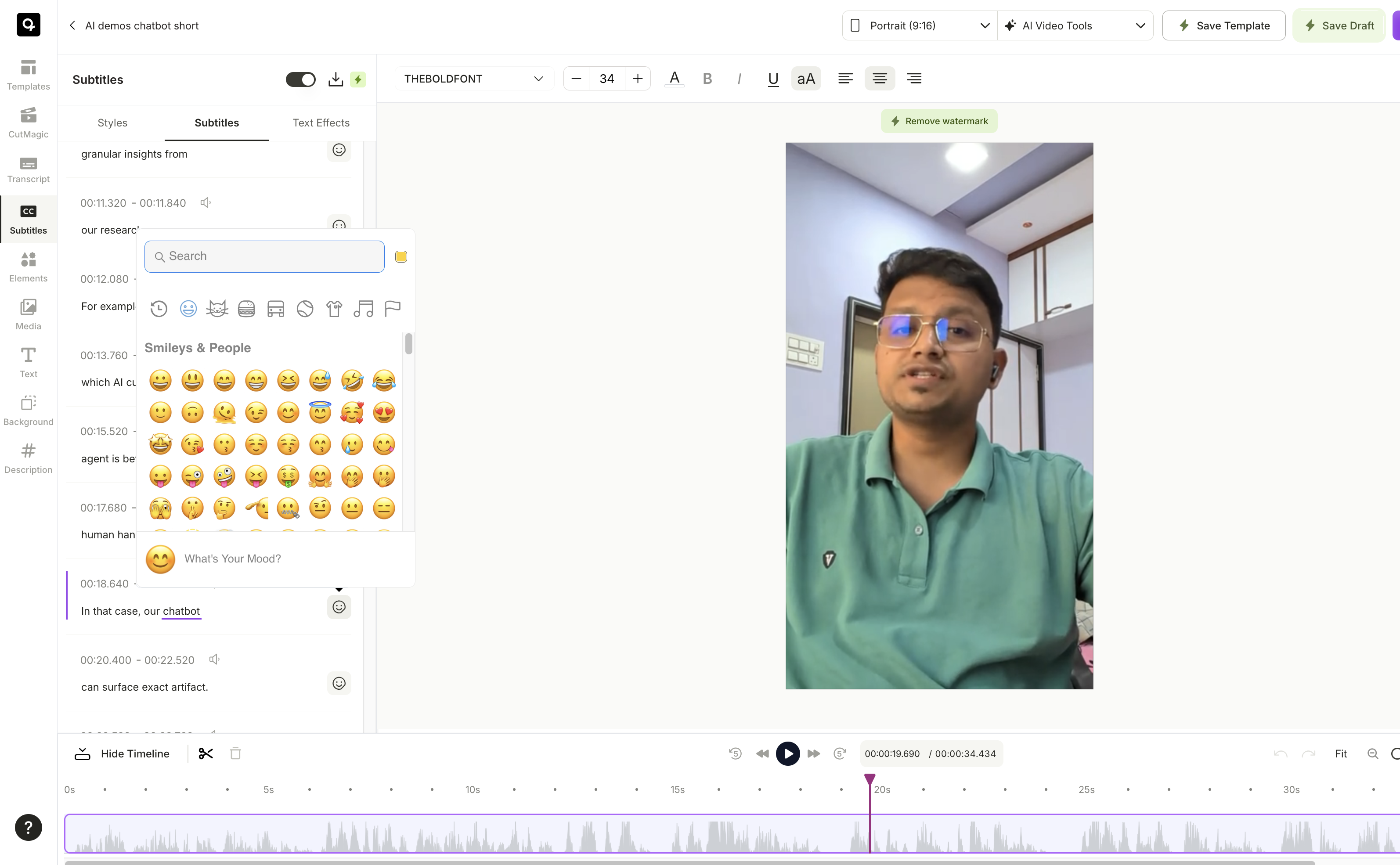Screen dimensions: 1400x865
Task: Click Hide Timeline button
Action: click(x=122, y=753)
